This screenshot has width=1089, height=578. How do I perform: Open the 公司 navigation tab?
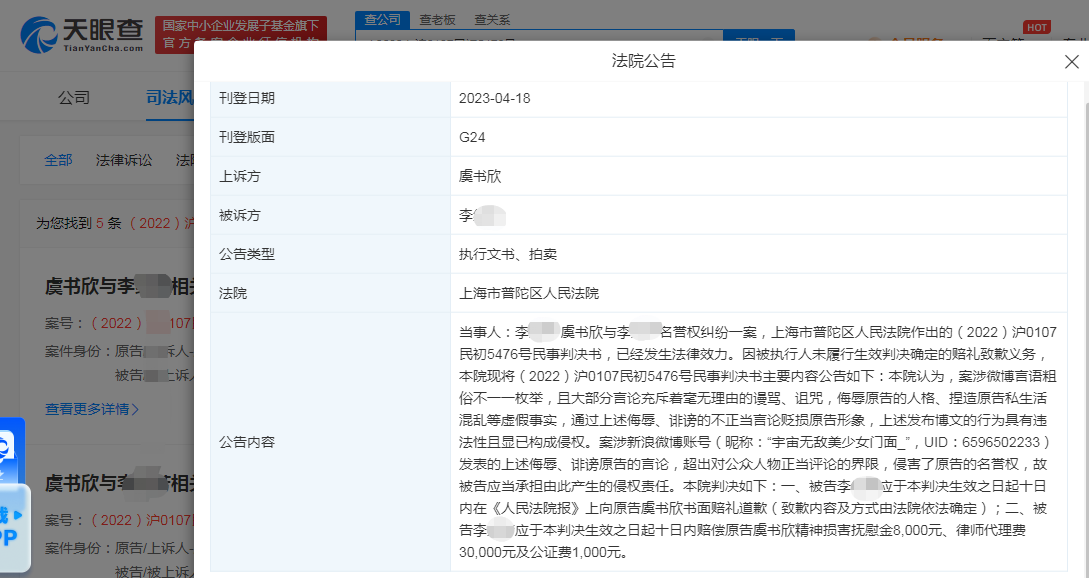tap(74, 97)
